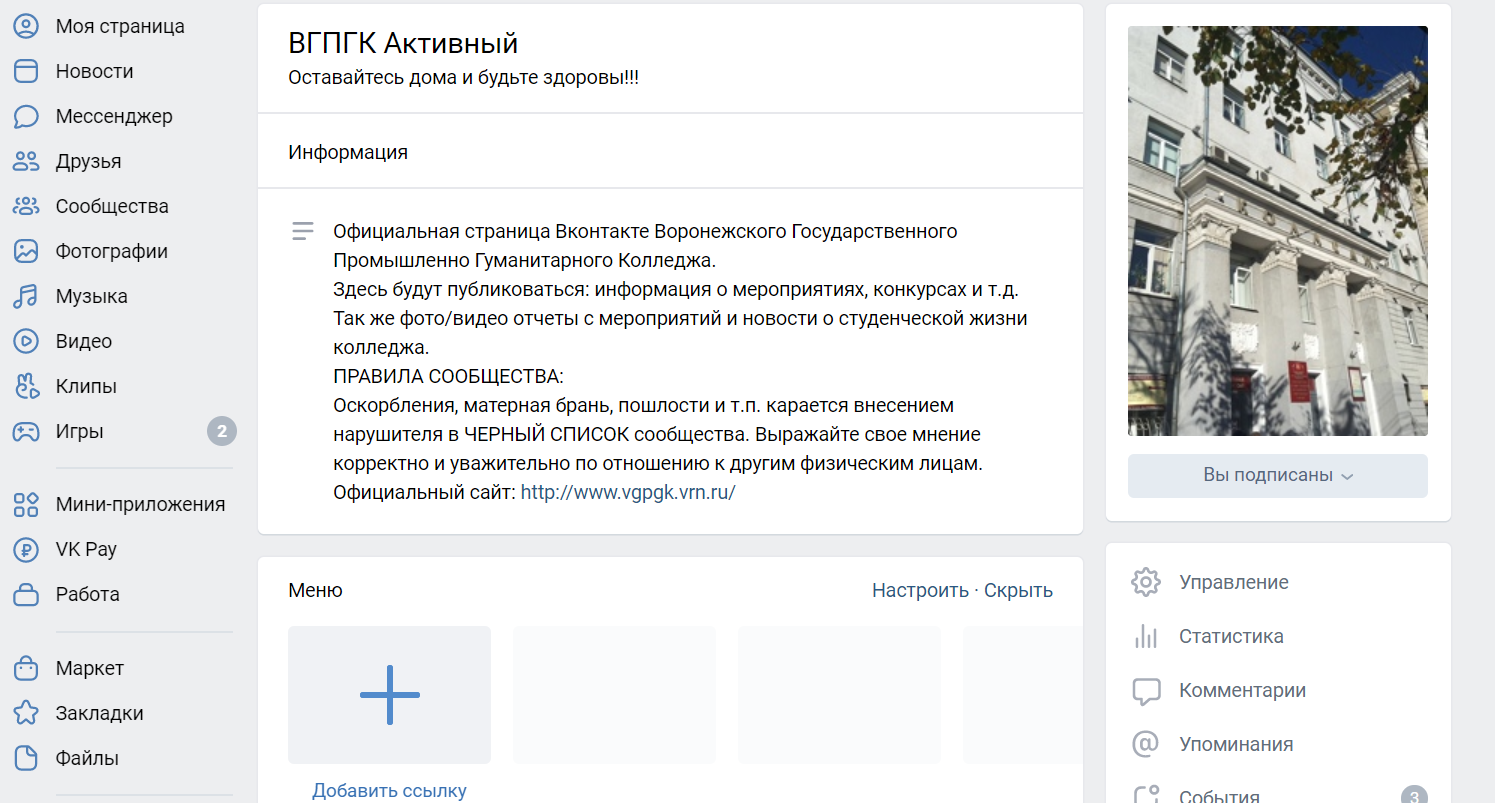The height and width of the screenshot is (803, 1495).
Task: Open My Page profile icon
Action: 26,26
